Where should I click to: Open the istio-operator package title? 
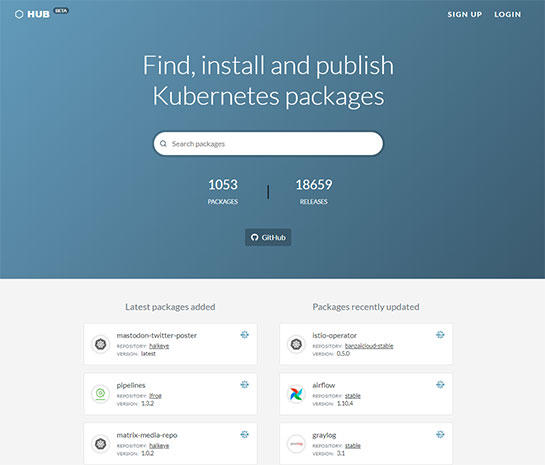334,335
